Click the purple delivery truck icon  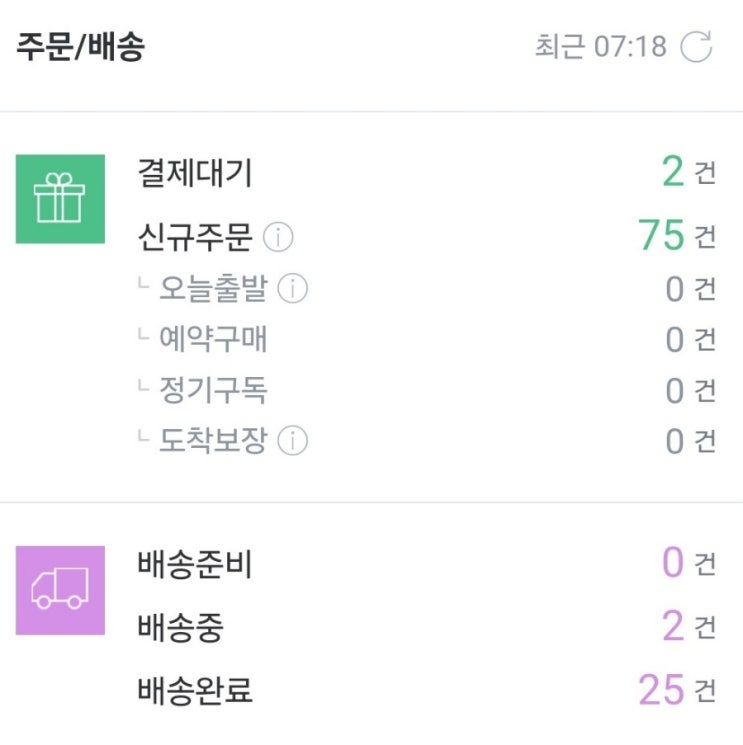tap(60, 590)
